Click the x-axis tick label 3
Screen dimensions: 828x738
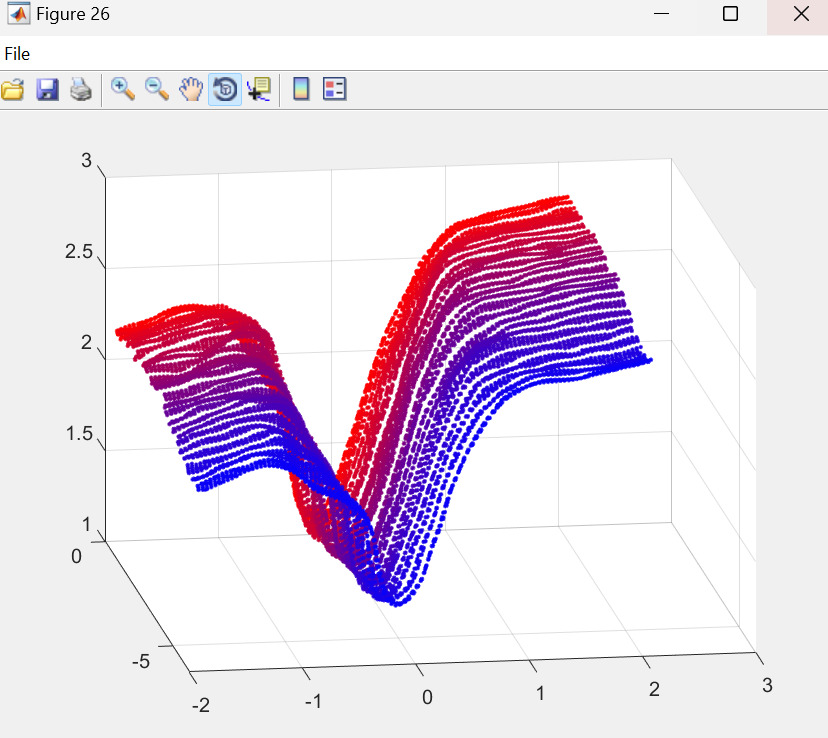tap(767, 686)
